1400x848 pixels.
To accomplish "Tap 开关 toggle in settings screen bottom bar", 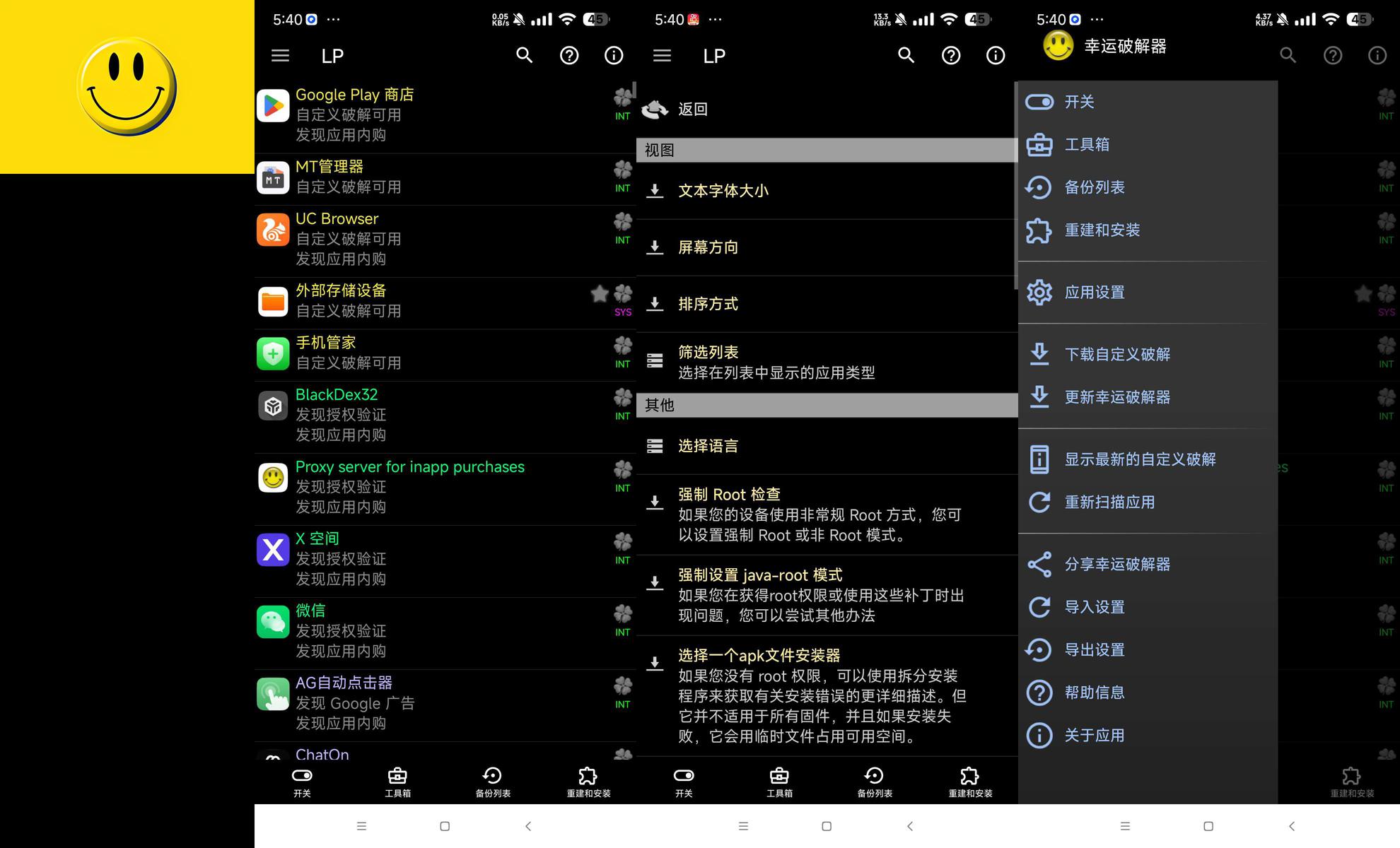I will (x=684, y=783).
